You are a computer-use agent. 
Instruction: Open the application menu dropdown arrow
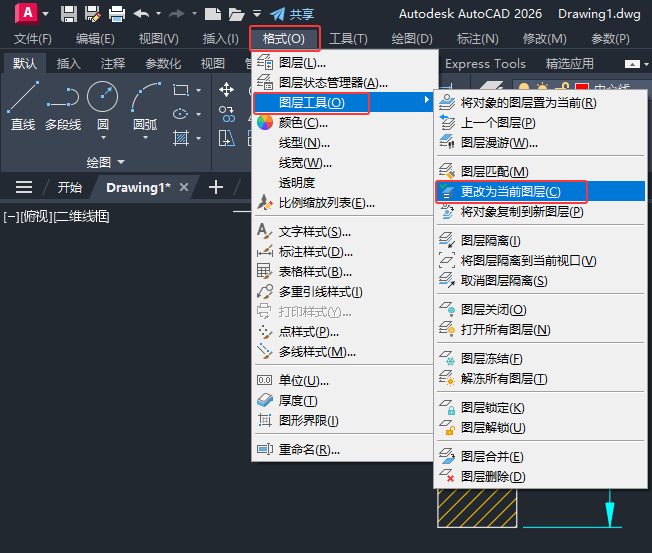click(x=46, y=14)
